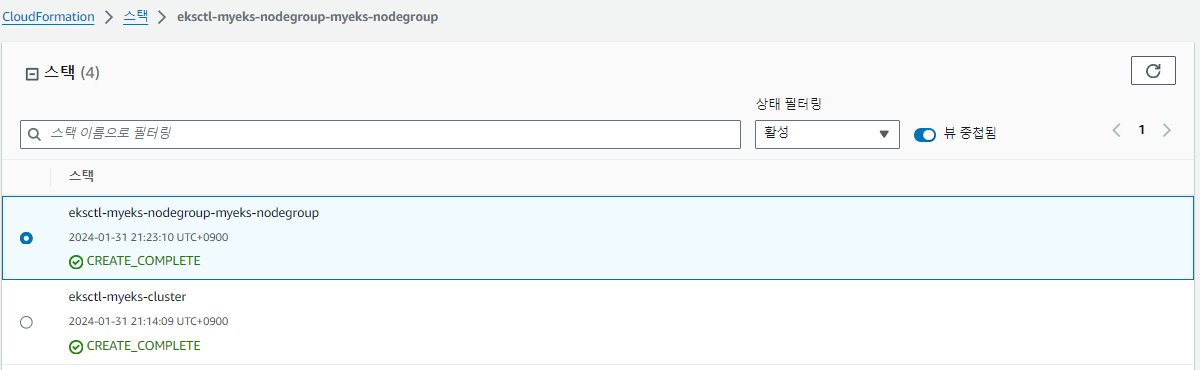Click CREATE_COMPLETE status icon of nodegroup stack
Screen dimensions: 1200x370
point(76,262)
